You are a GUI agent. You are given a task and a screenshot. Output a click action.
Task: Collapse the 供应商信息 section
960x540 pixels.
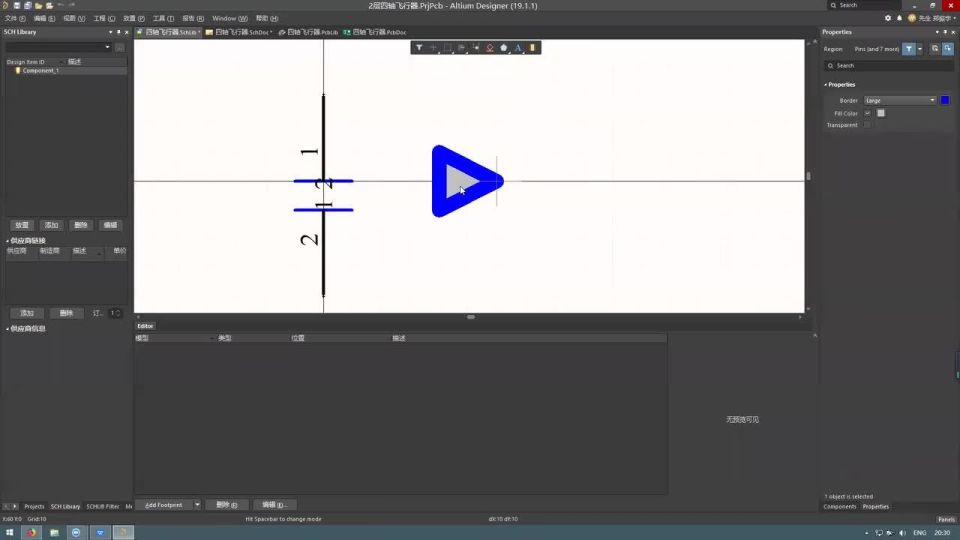(7, 329)
